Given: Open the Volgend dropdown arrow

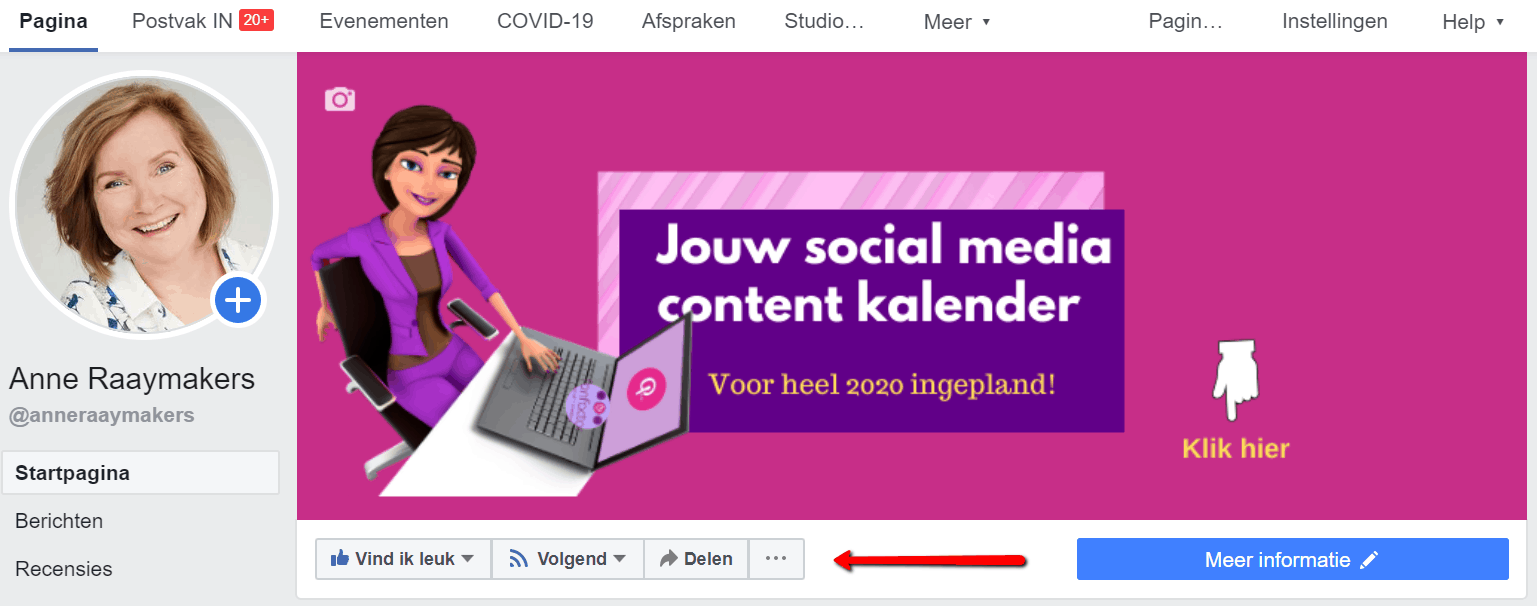Looking at the screenshot, I should coord(619,559).
